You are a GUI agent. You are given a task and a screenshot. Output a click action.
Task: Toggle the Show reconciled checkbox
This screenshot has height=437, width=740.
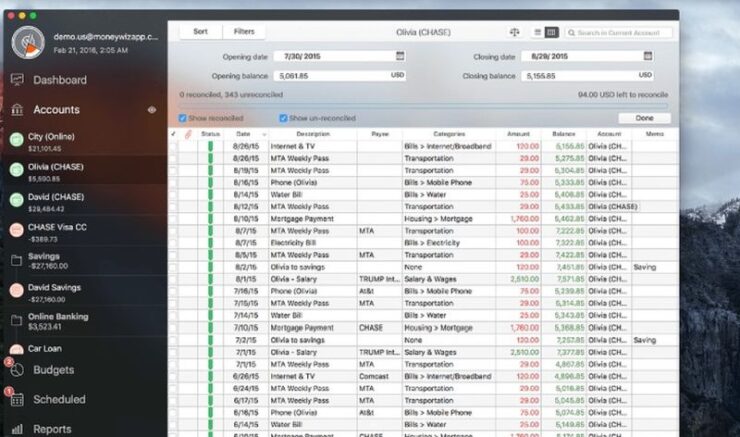pyautogui.click(x=183, y=118)
